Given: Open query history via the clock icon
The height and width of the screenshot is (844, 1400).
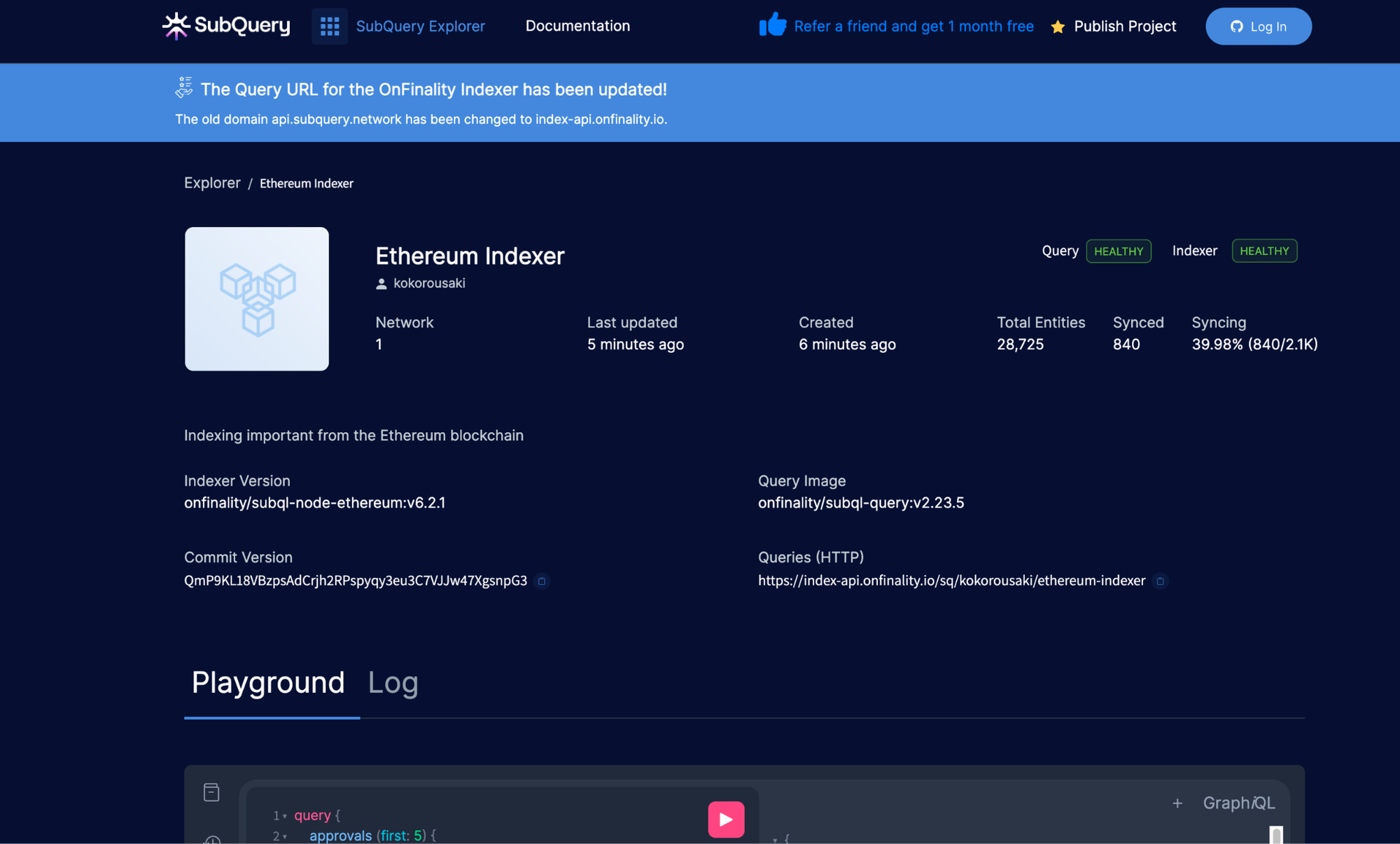Looking at the screenshot, I should (x=211, y=840).
